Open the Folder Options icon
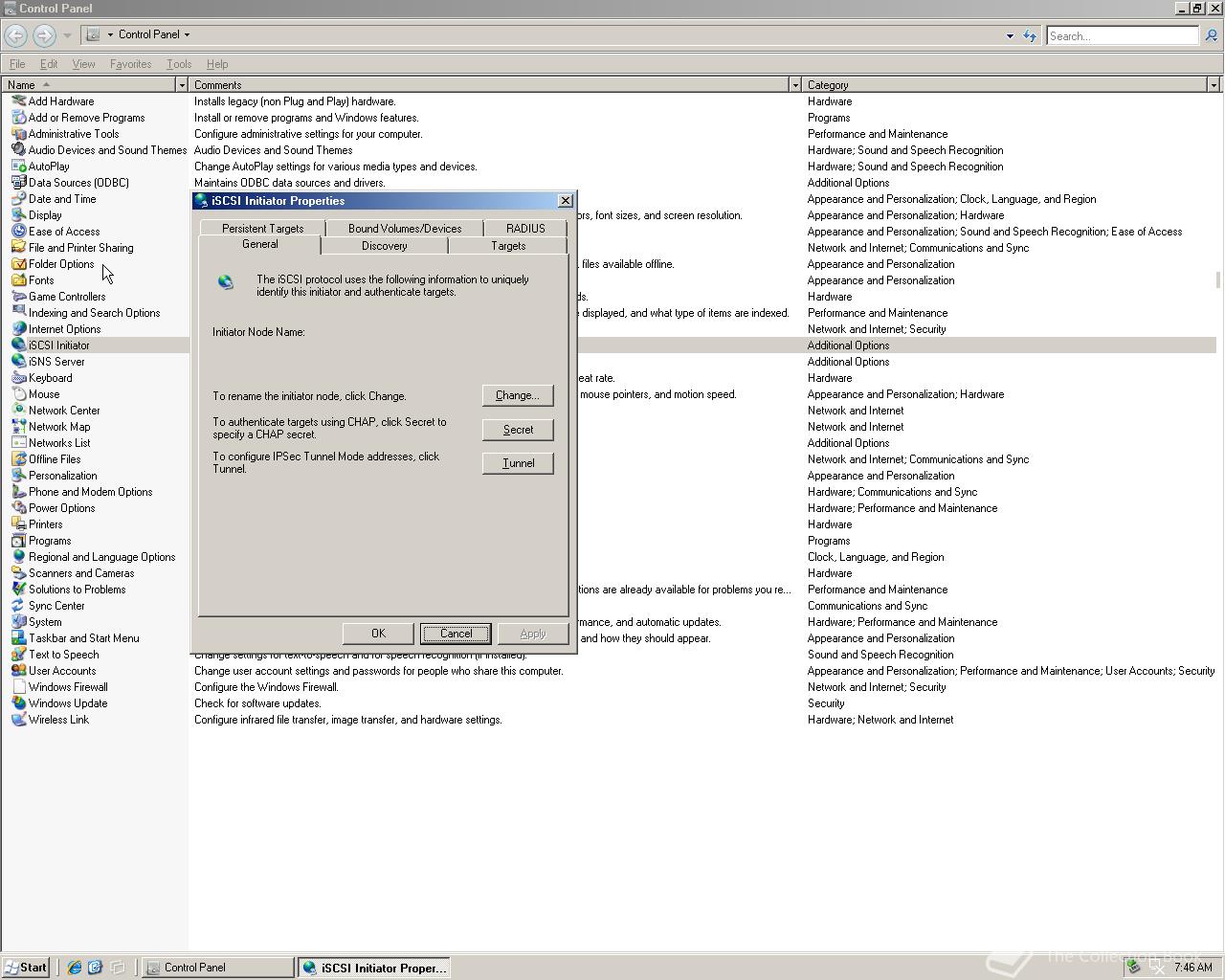1225x980 pixels. click(x=18, y=264)
